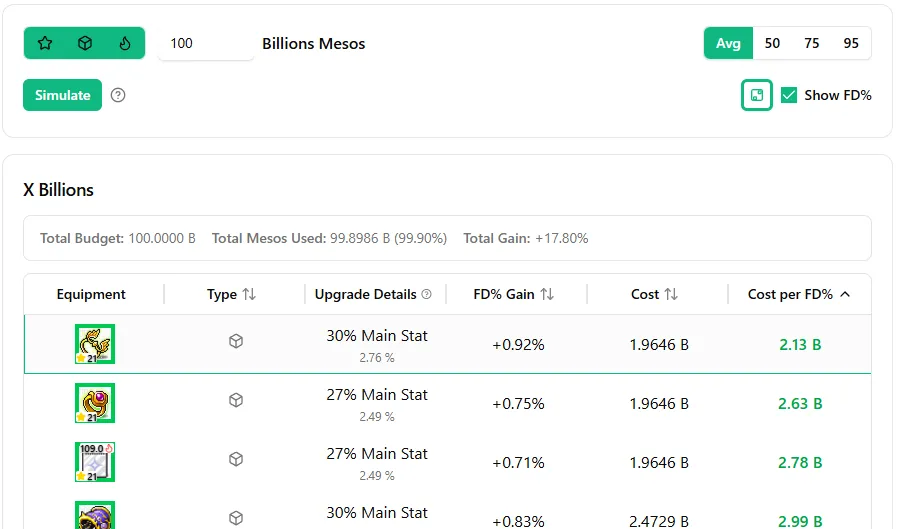
Task: Toggle the cube potential upgrade filter
Action: click(x=85, y=43)
